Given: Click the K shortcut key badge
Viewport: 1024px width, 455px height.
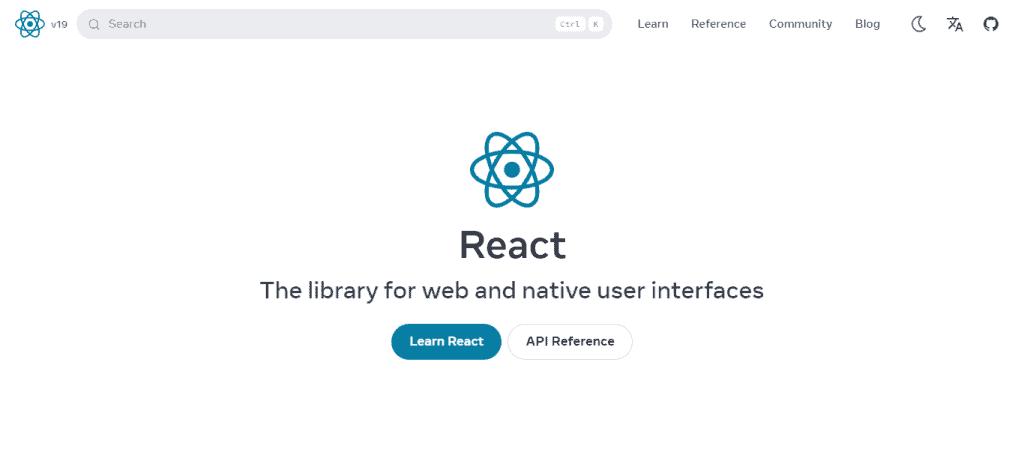Looking at the screenshot, I should (x=596, y=24).
